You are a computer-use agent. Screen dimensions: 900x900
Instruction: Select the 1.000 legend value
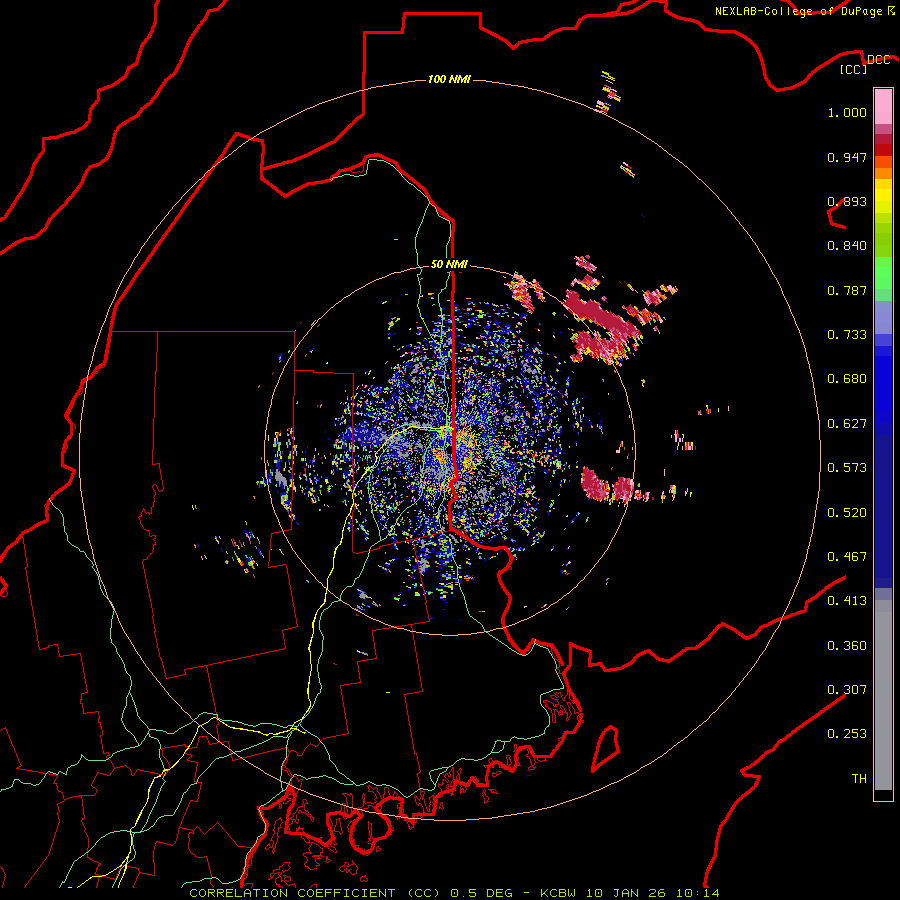847,112
